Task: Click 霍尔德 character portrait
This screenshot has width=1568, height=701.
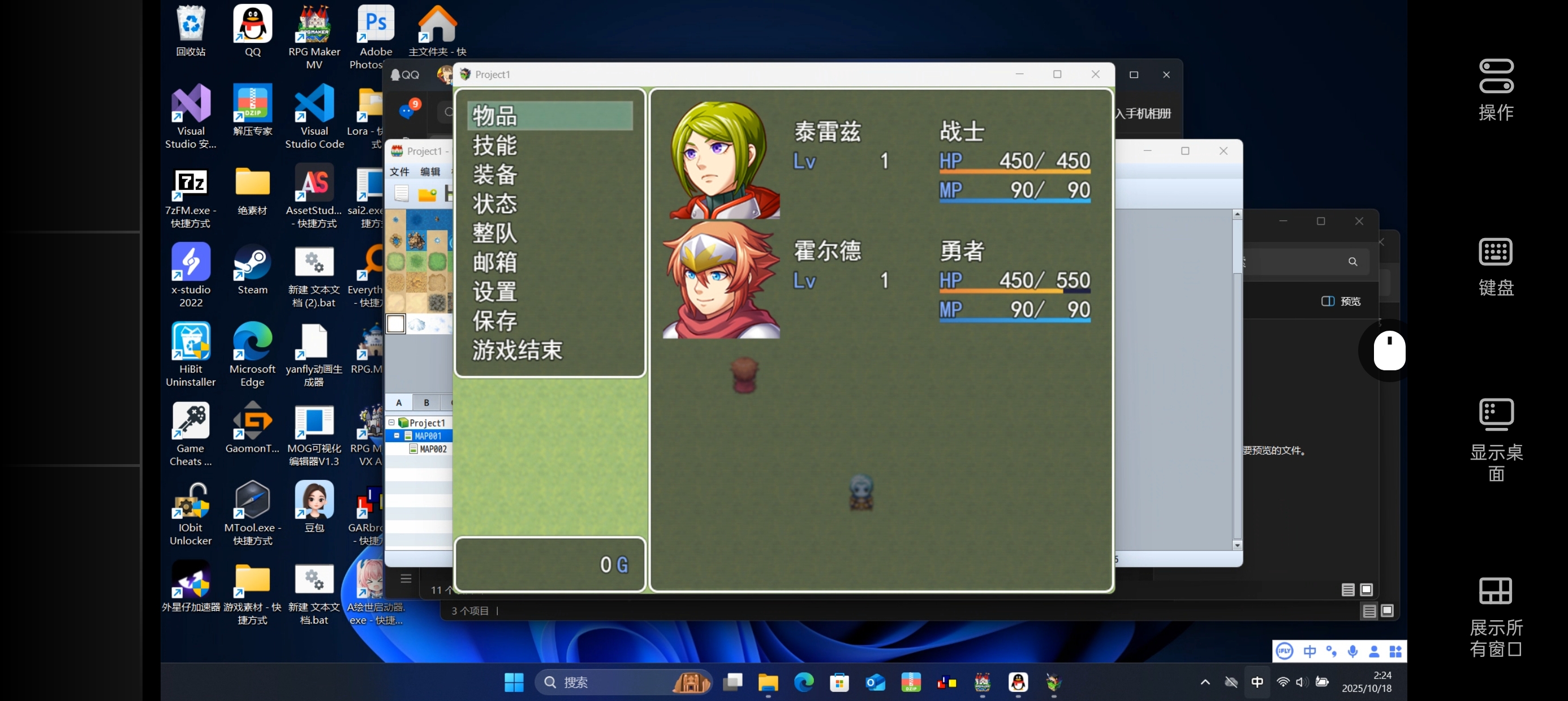Action: 721,279
